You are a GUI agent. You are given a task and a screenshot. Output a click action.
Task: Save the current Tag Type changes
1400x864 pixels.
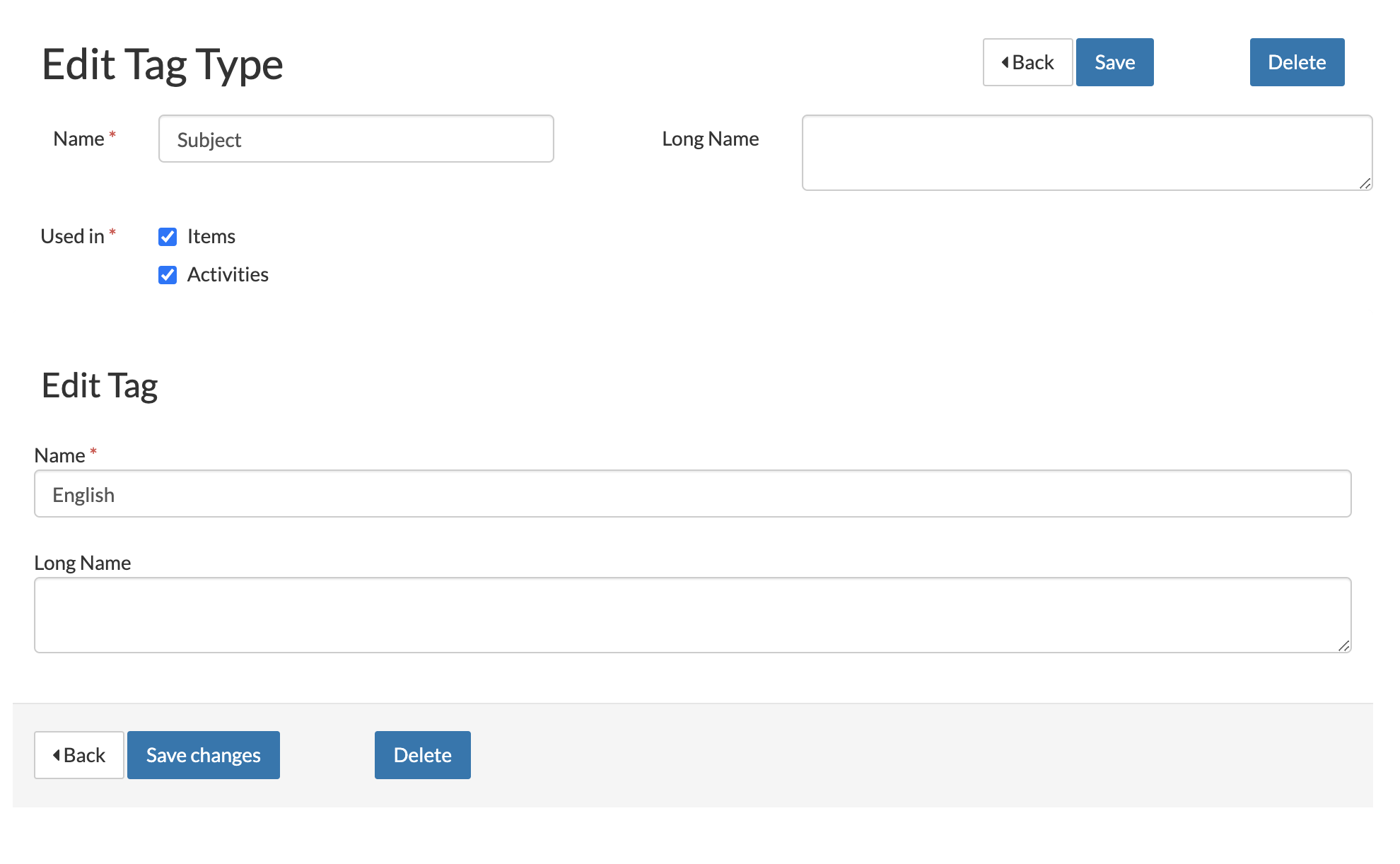tap(1115, 62)
